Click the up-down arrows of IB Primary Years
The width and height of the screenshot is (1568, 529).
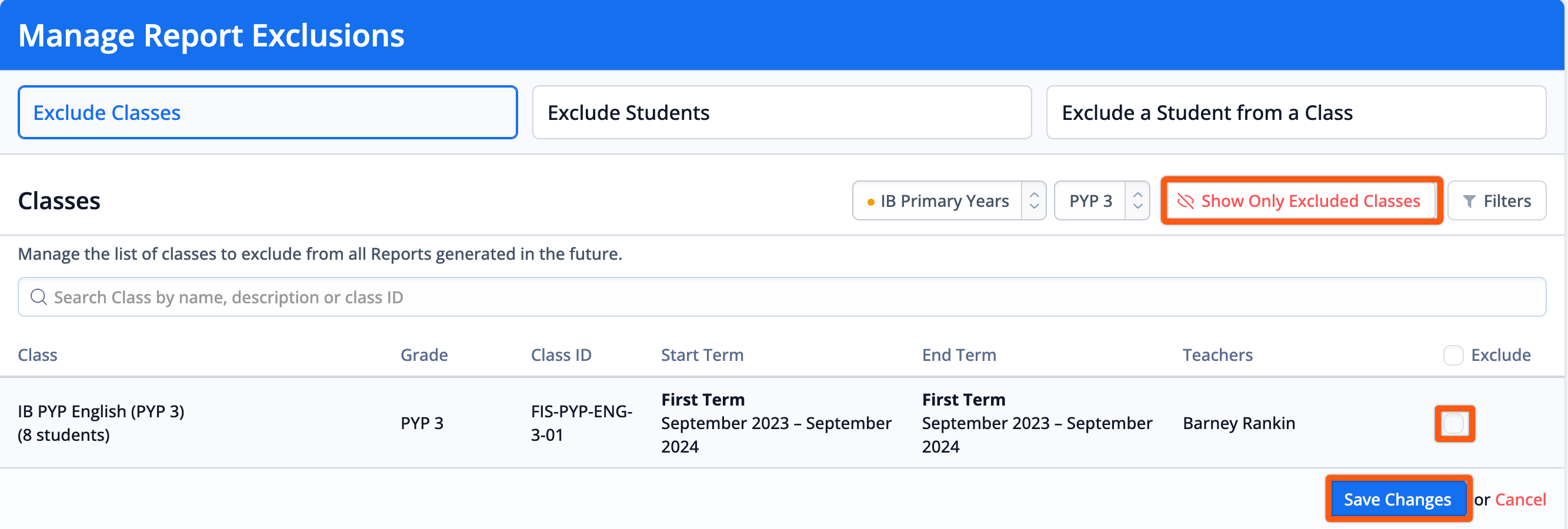1033,200
